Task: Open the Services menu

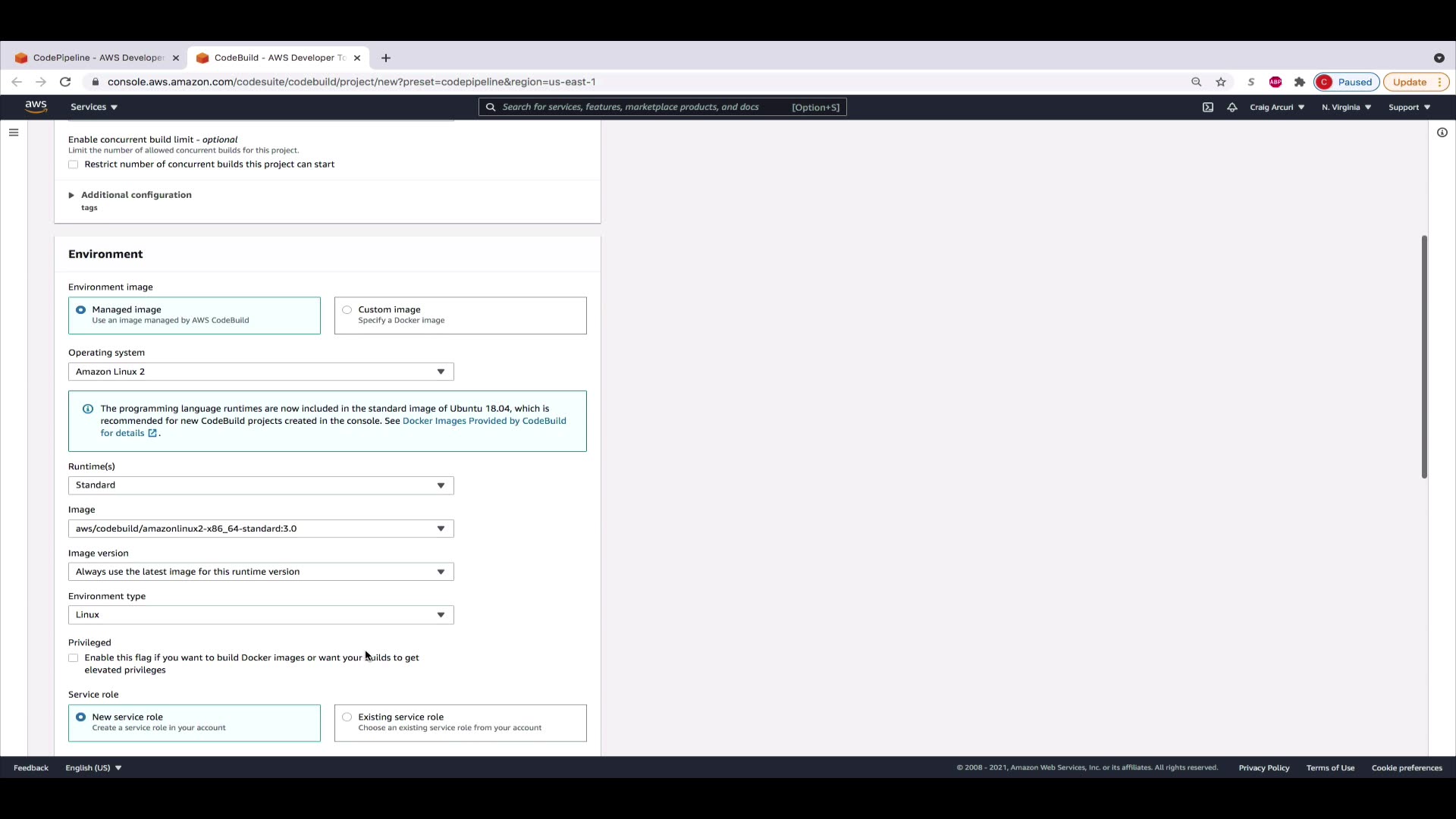Action: click(94, 107)
